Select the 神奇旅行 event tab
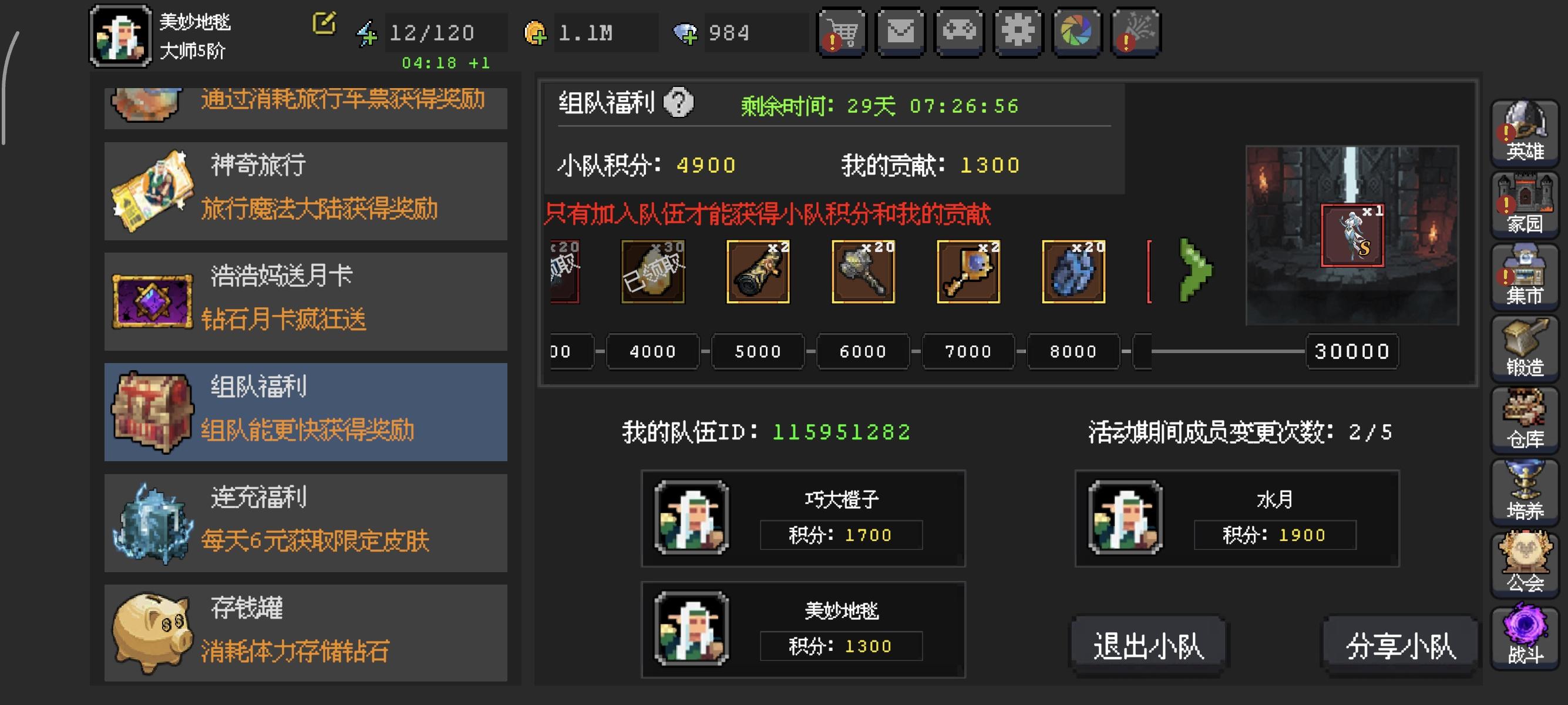Screen dimensions: 1568x705 click(305, 191)
